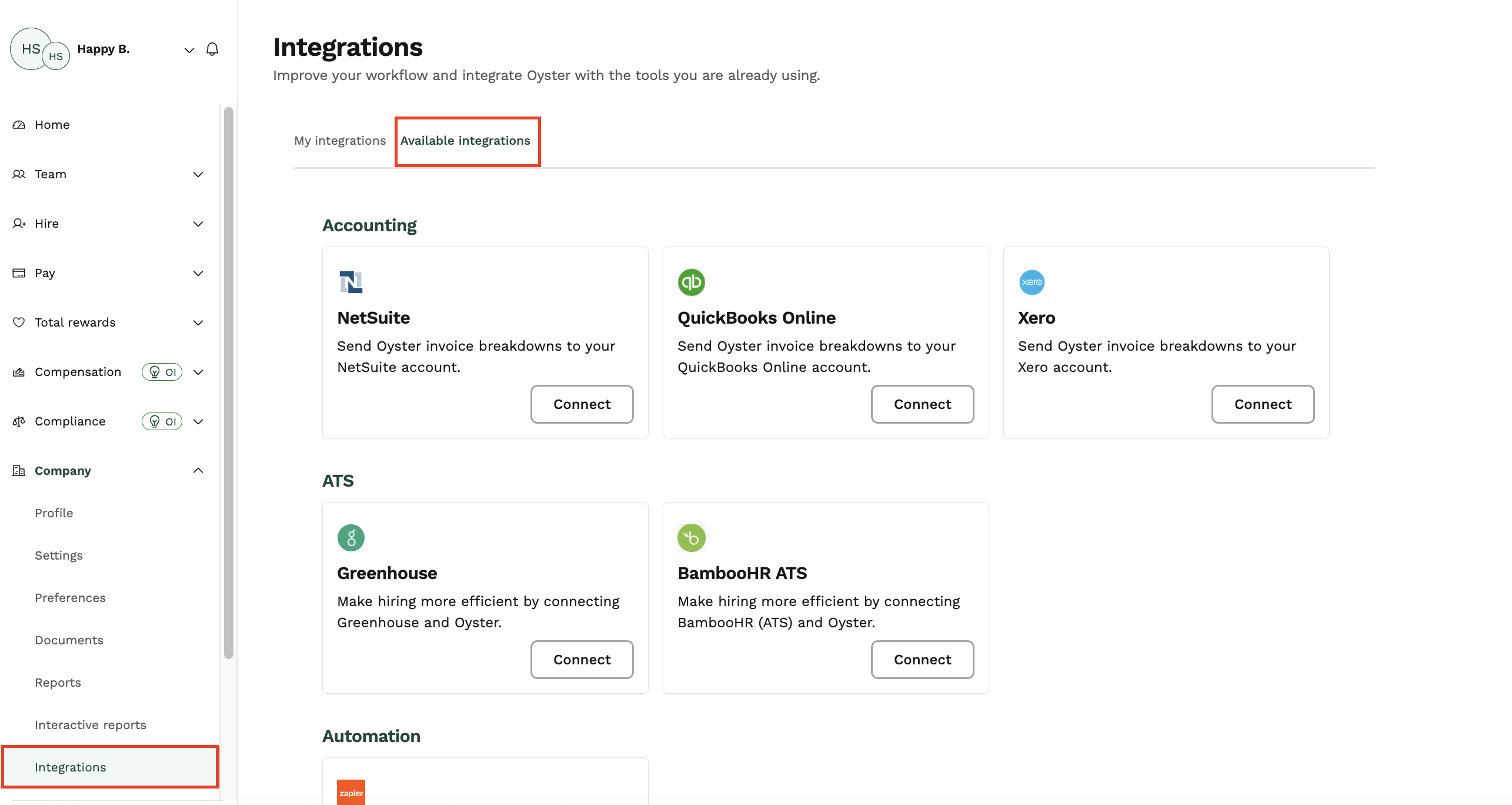Click the NetSuite logo

[x=351, y=281]
